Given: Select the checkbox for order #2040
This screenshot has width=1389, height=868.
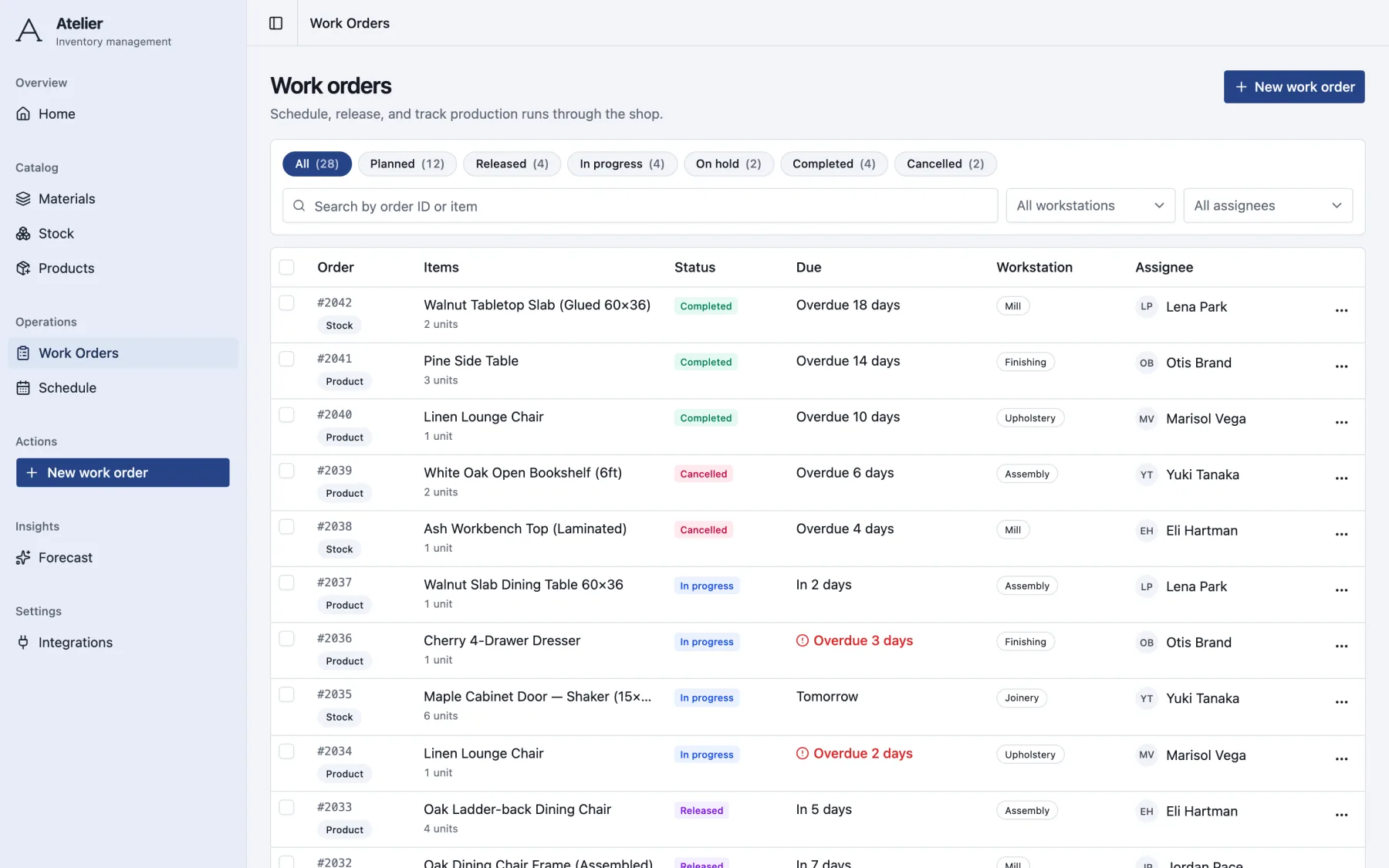Looking at the screenshot, I should 286,414.
